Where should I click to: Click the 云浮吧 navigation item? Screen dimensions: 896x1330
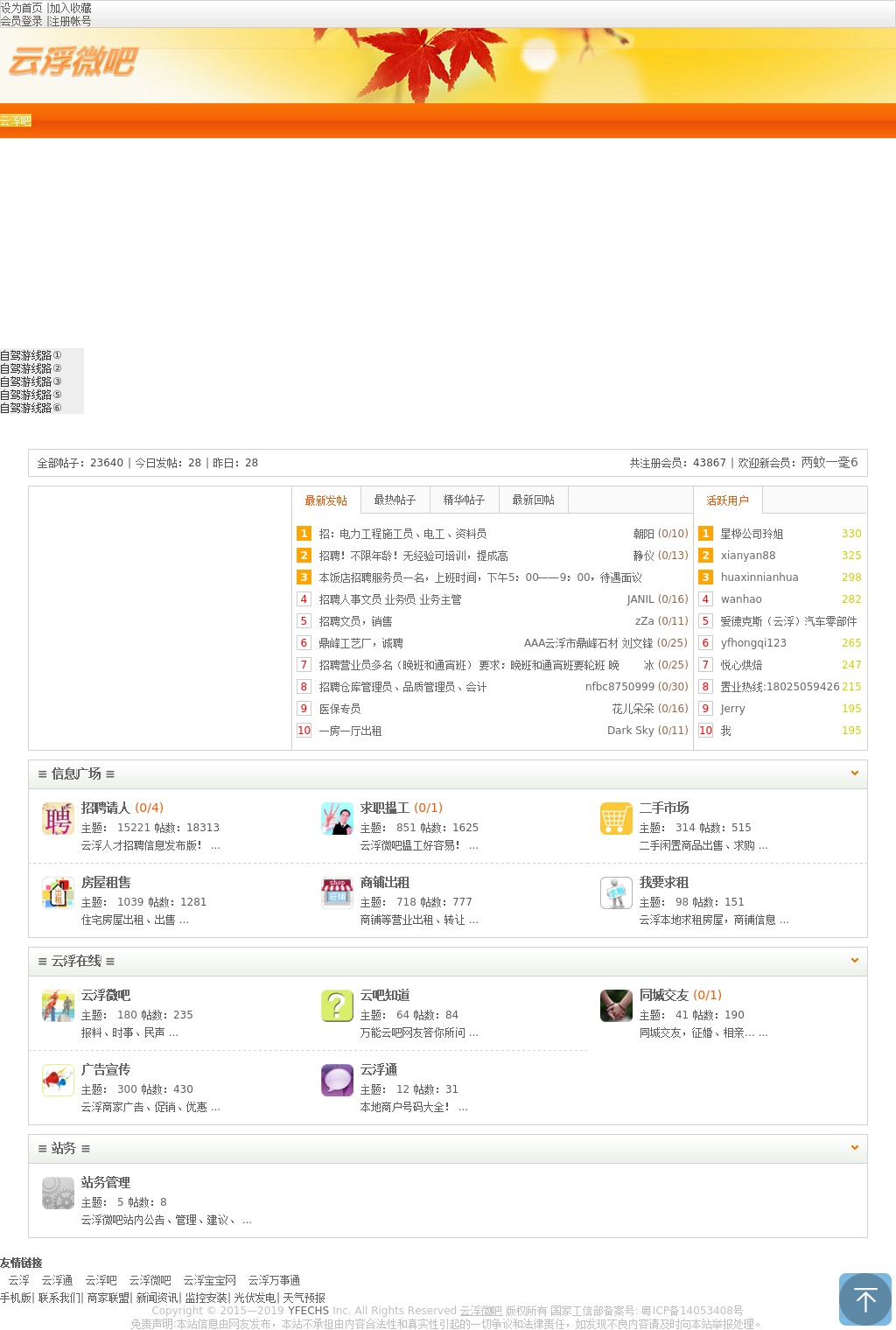coord(16,121)
